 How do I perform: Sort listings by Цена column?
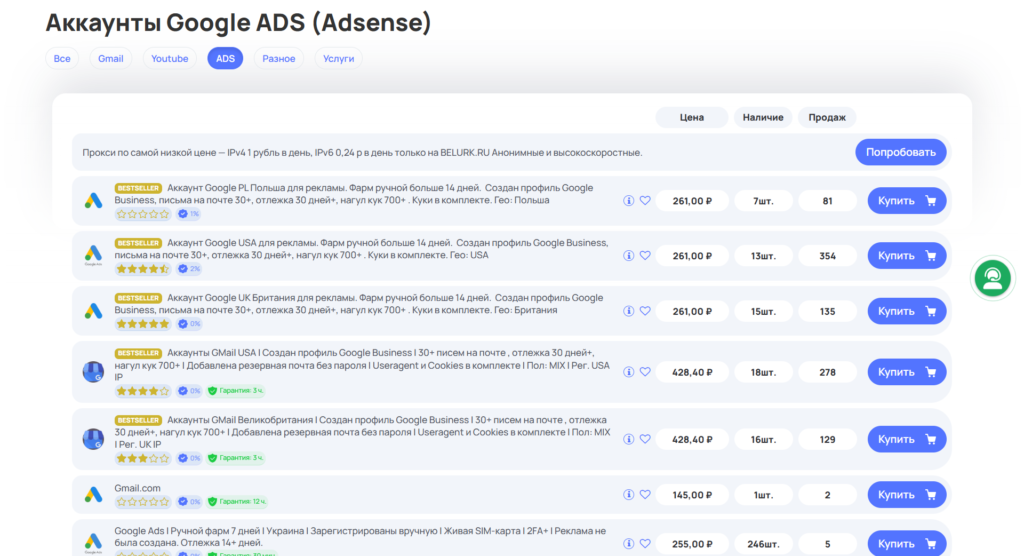coord(692,118)
